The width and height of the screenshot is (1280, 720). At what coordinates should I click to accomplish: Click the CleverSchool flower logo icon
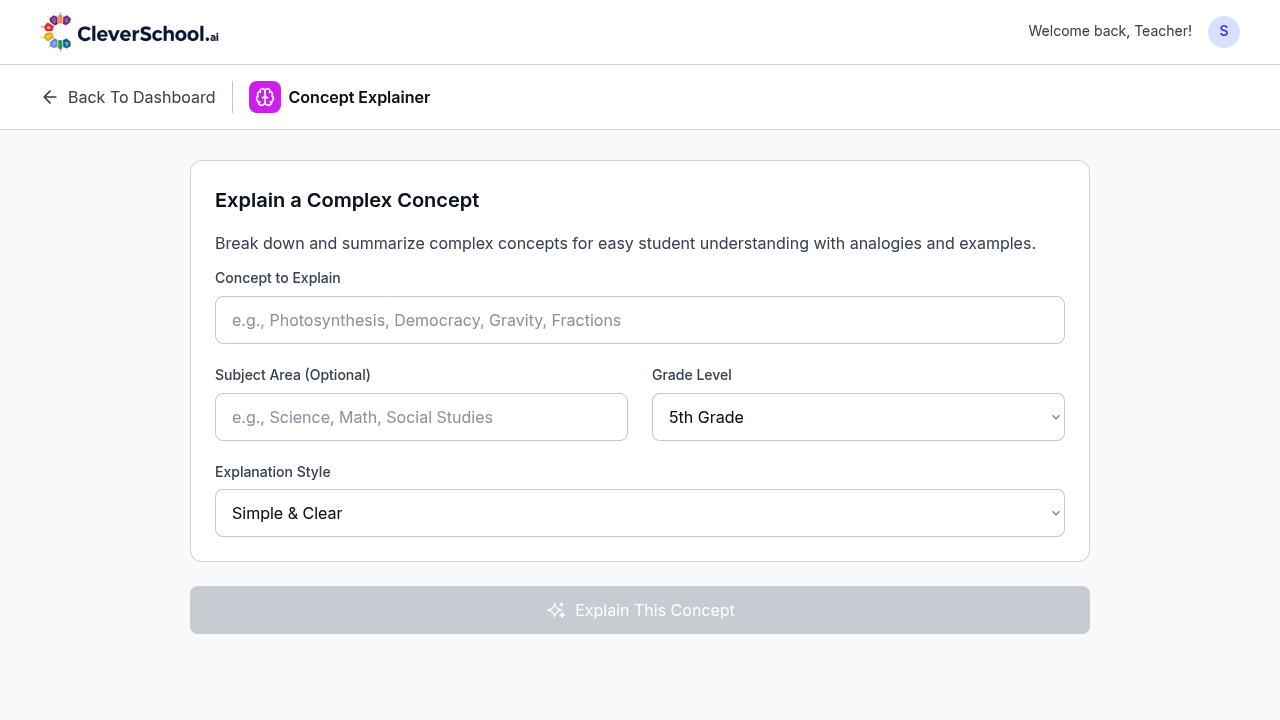(57, 31)
